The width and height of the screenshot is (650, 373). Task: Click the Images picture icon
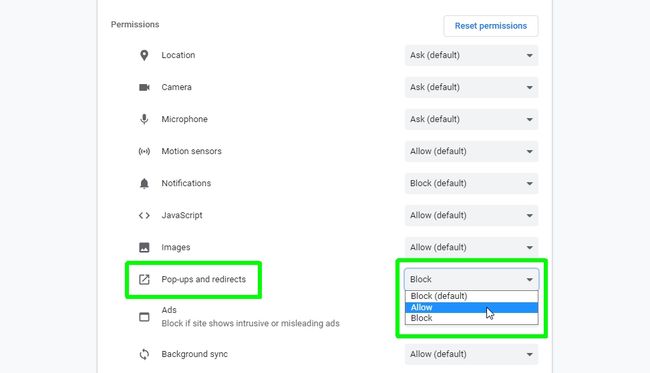(x=144, y=247)
